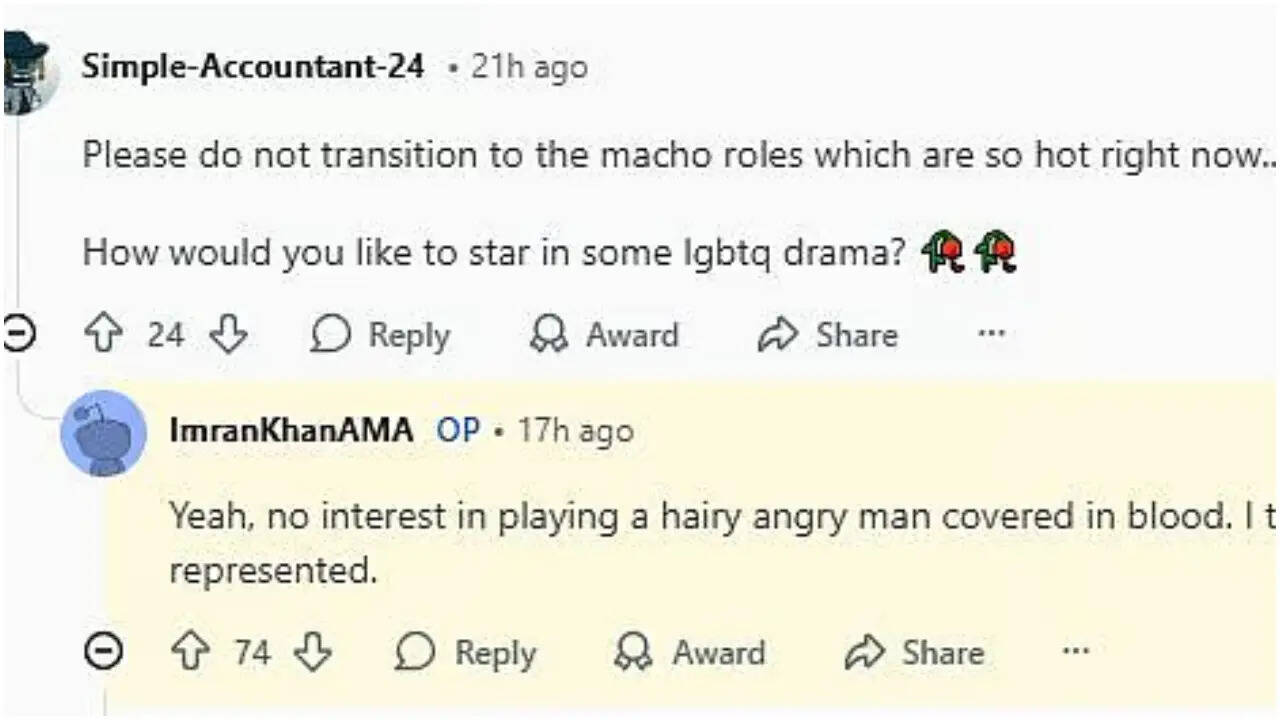Open the 21h ago comment timestamp
This screenshot has height=720, width=1280.
point(529,67)
